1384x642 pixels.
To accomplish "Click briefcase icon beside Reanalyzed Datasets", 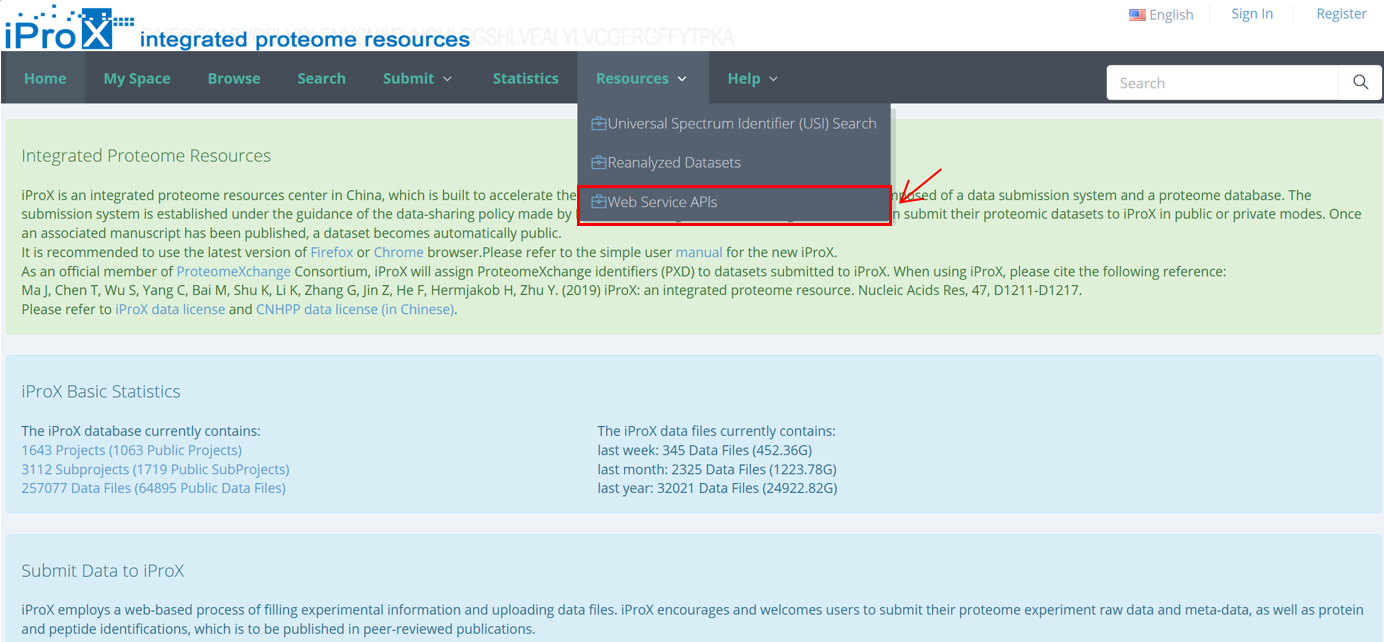I will (598, 163).
